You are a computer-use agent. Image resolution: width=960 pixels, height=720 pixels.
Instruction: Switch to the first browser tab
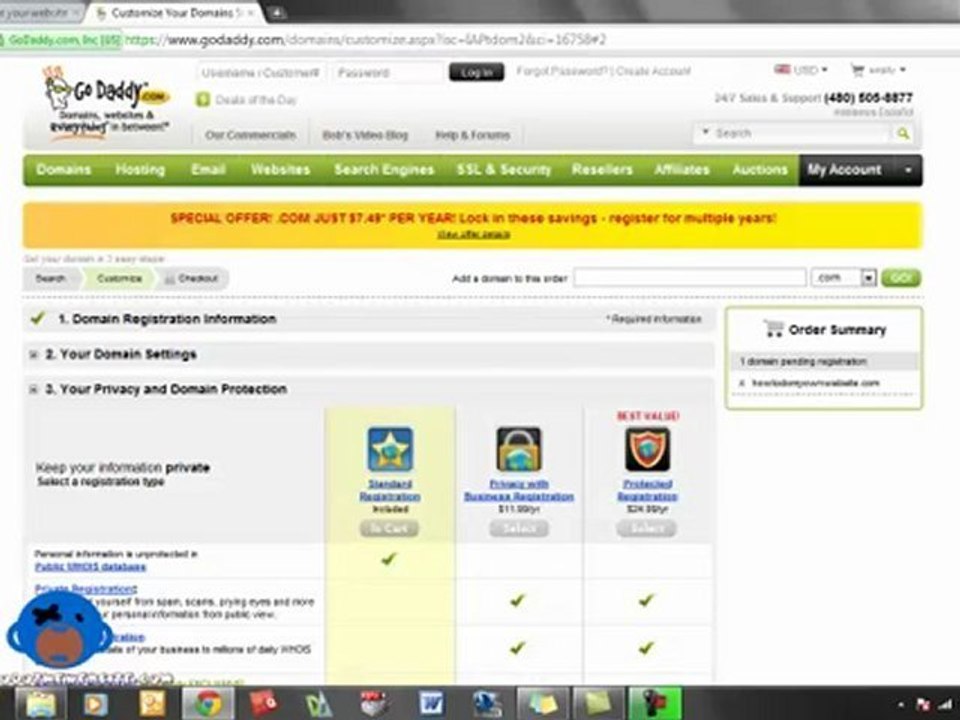[40, 12]
